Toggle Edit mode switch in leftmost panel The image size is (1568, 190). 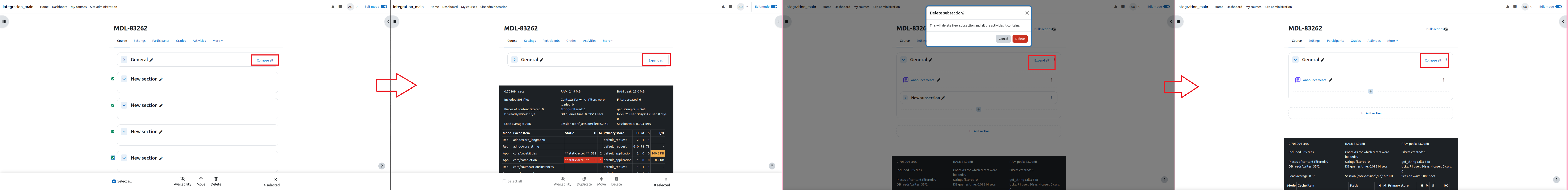pos(384,7)
